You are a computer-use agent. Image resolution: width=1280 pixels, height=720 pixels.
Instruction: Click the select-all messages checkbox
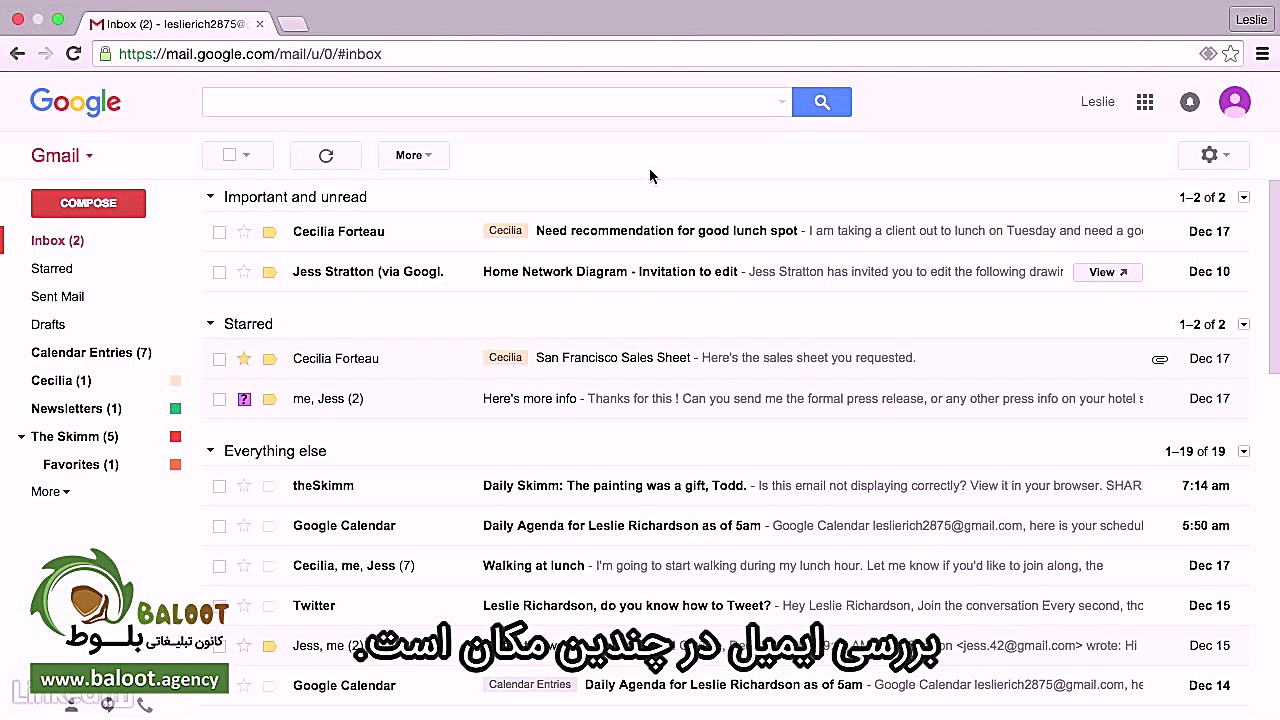[x=229, y=155]
